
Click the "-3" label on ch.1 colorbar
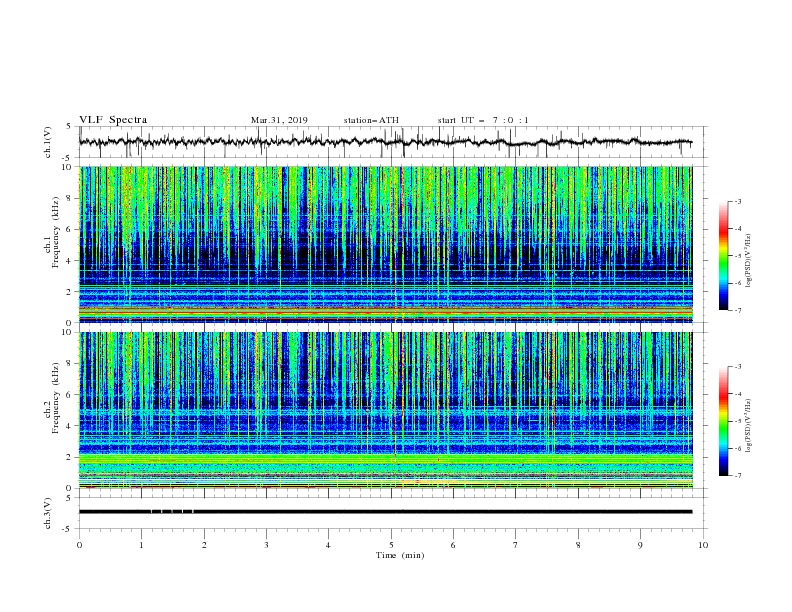737,201
